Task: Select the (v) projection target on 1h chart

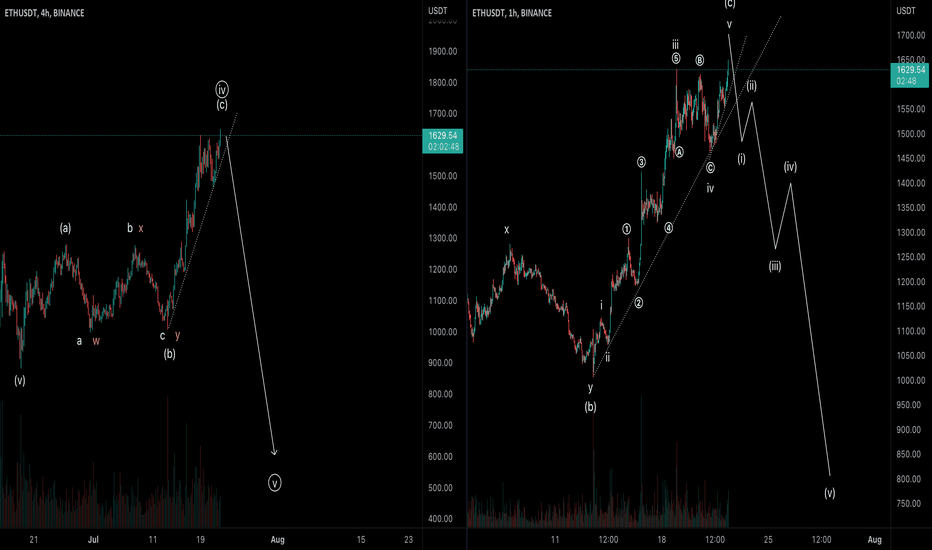Action: (830, 493)
